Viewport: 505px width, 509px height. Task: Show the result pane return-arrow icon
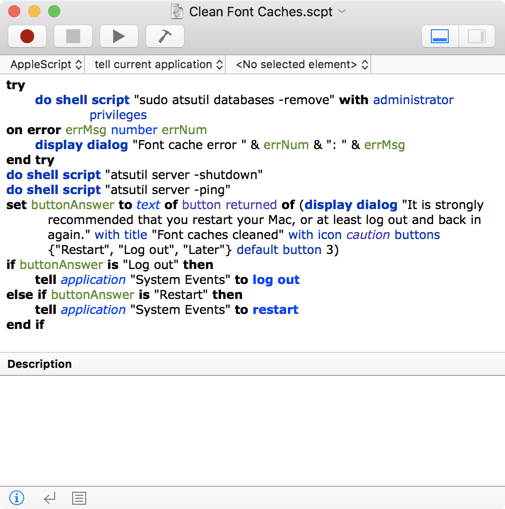pyautogui.click(x=50, y=498)
